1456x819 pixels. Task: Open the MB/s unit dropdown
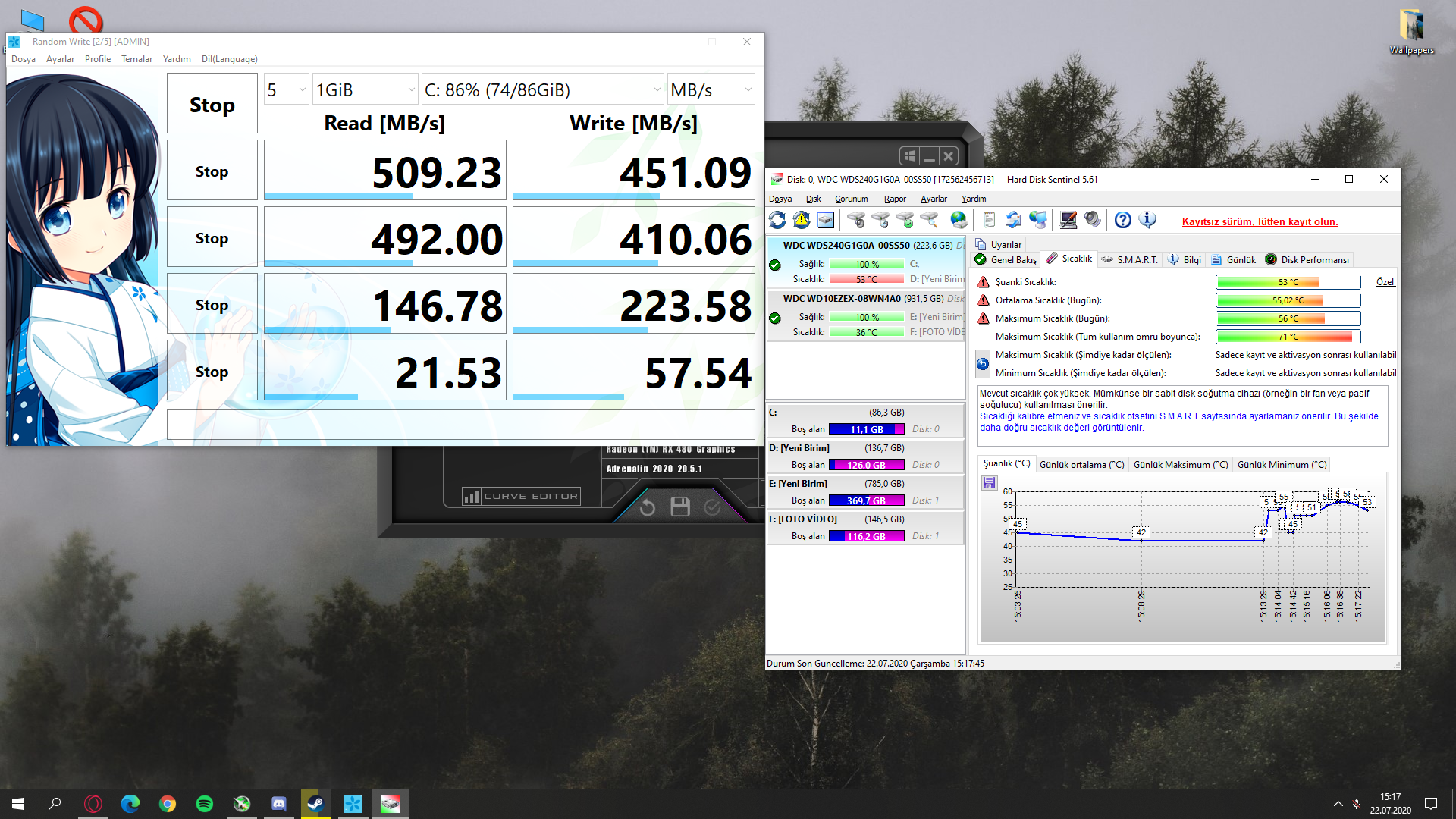coord(711,90)
